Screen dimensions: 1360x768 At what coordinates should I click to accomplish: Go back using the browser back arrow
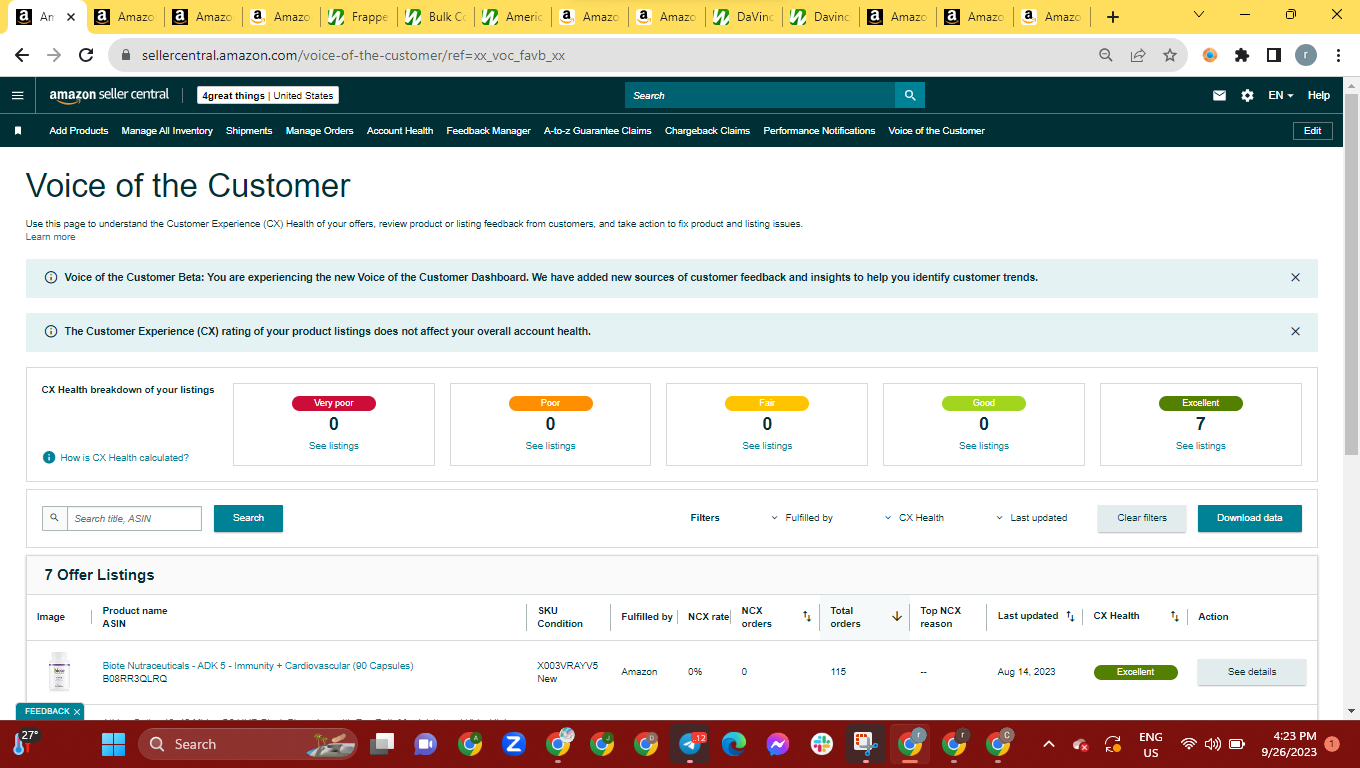(x=22, y=56)
